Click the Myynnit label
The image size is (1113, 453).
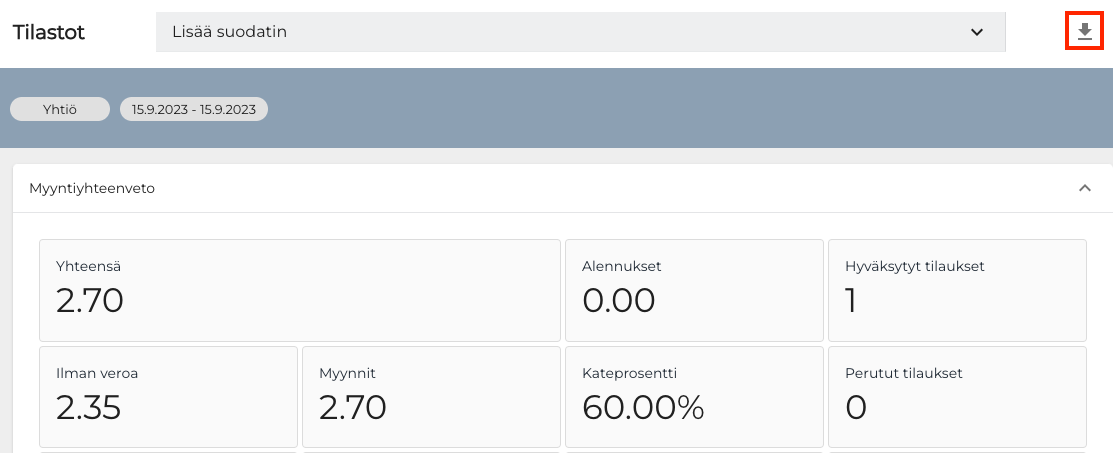348,374
